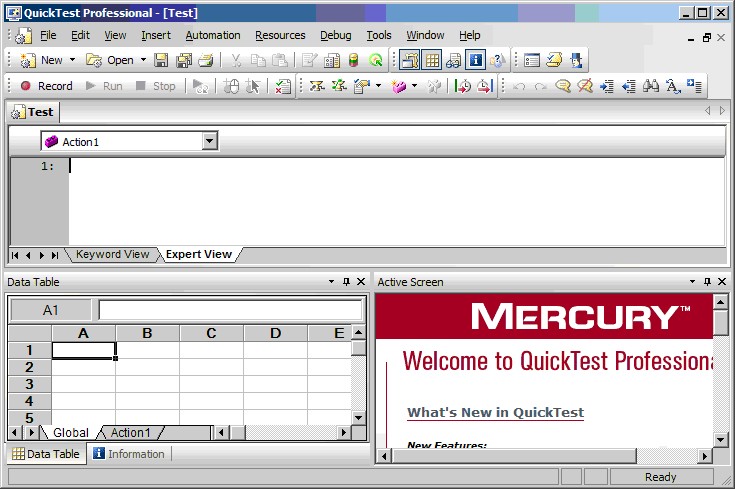Switch to the Action1 data sheet tab
The height and width of the screenshot is (489, 735).
click(130, 433)
